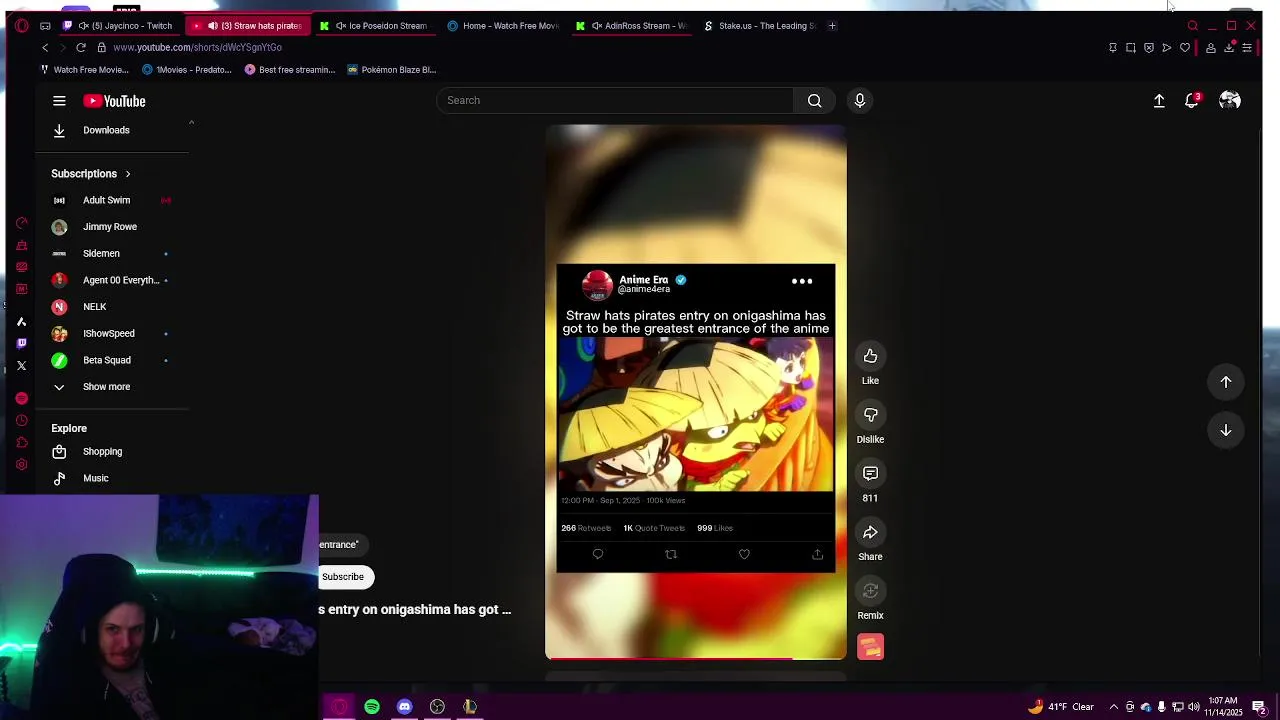1280x720 pixels.
Task: Switch to the Stake.us tab
Action: click(760, 26)
